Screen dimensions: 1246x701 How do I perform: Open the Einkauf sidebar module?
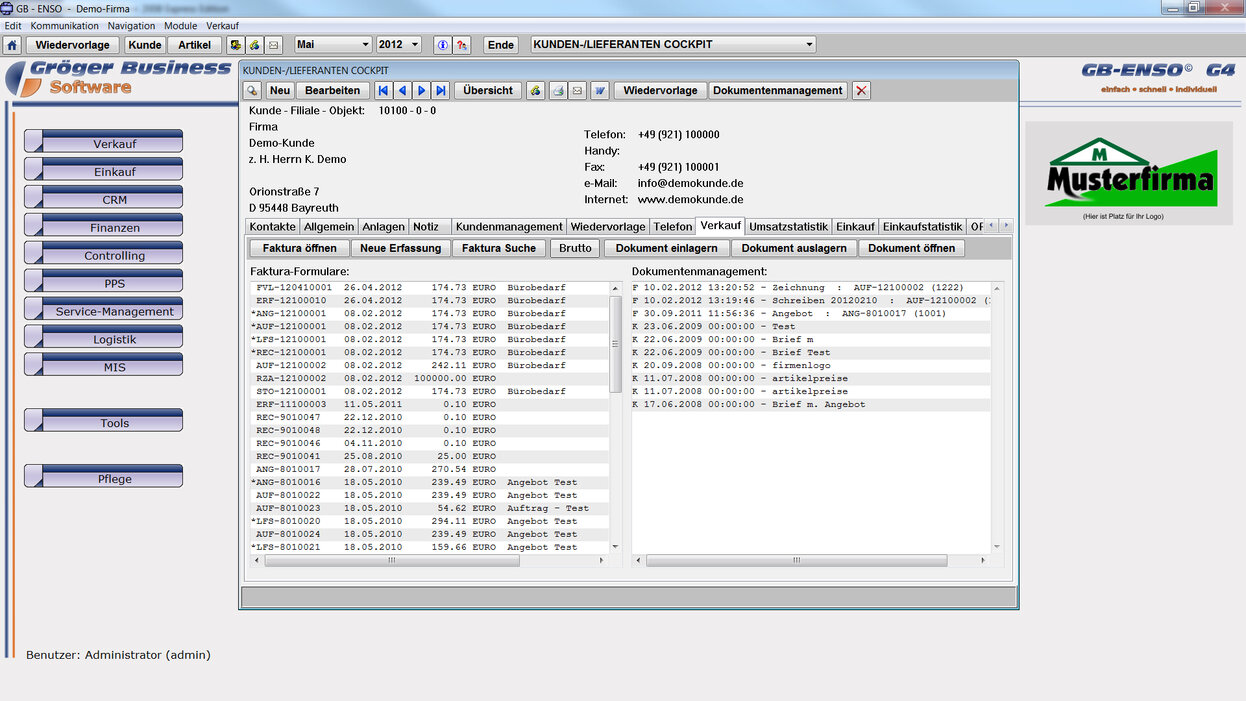[104, 170]
